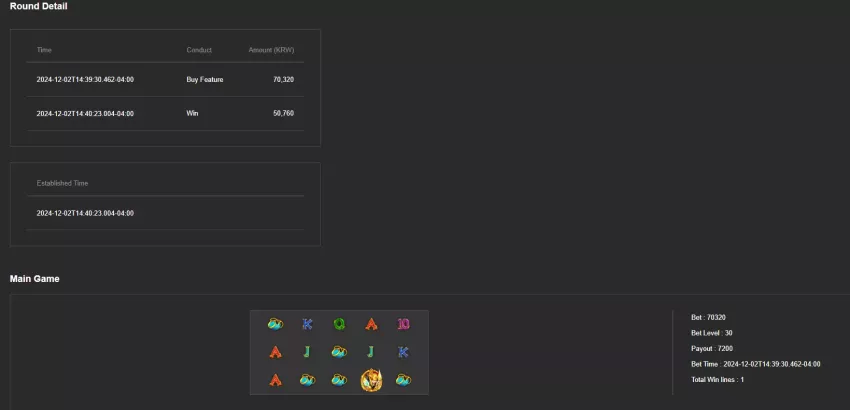This screenshot has height=410, width=850.
Task: Click the Round Detail heading
Action: [x=38, y=7]
